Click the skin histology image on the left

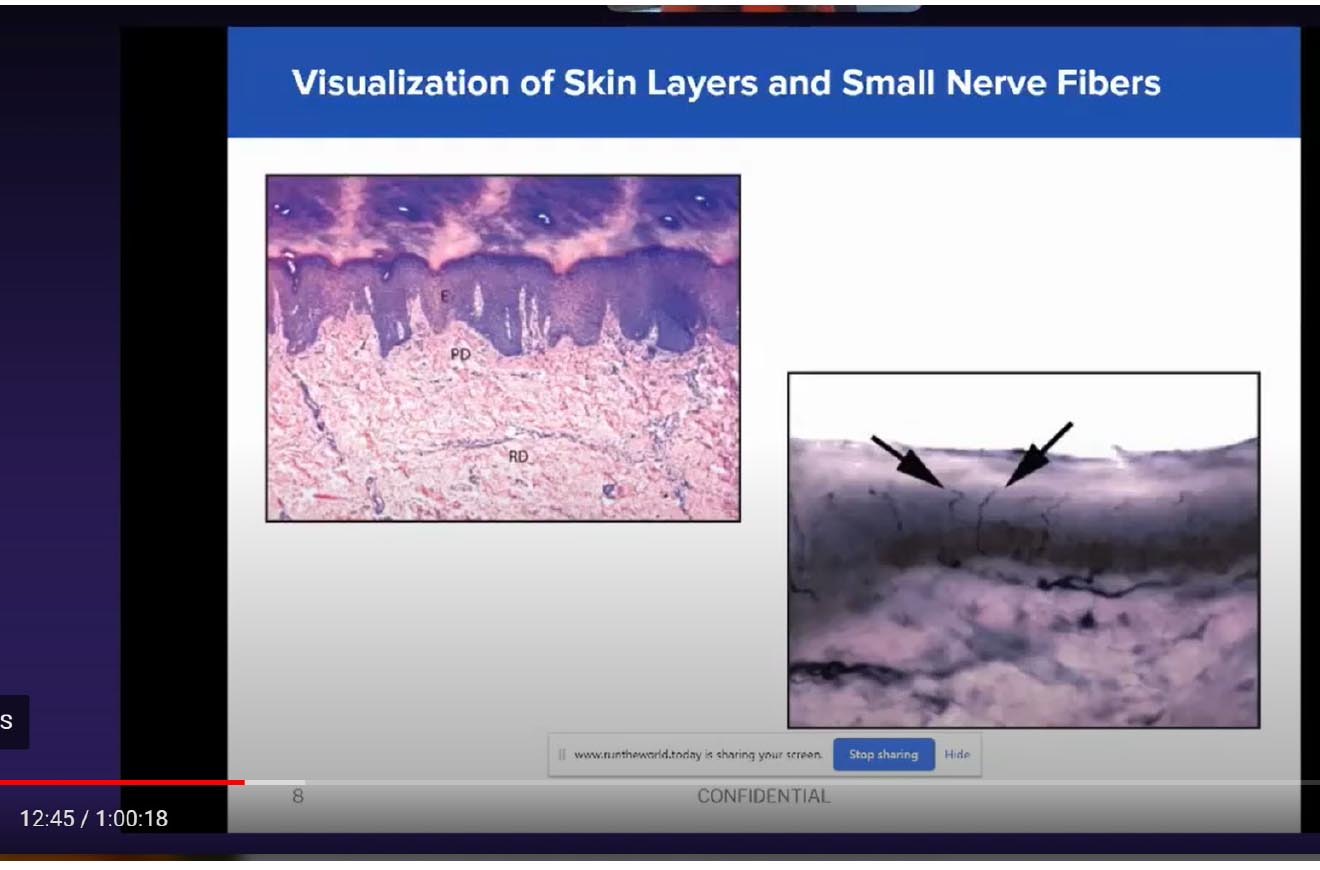click(503, 348)
